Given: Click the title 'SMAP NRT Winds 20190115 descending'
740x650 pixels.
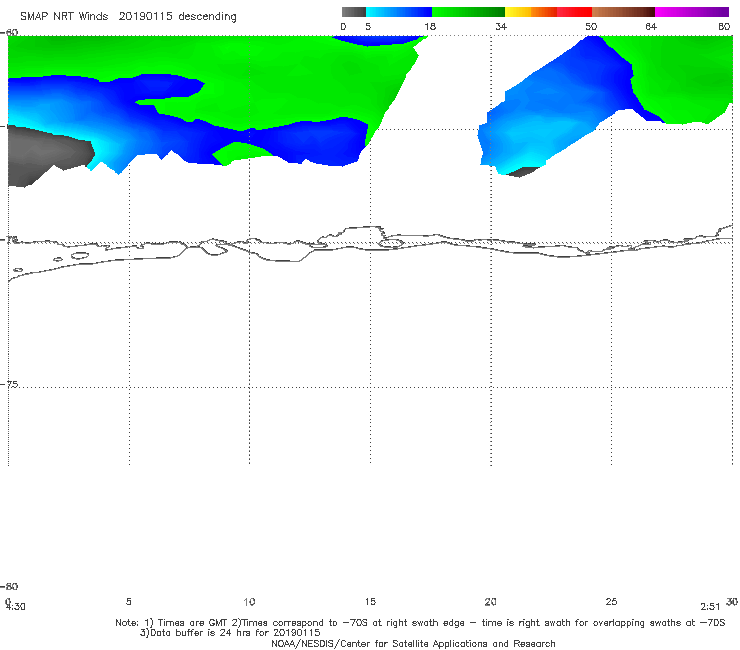Looking at the screenshot, I should (x=128, y=17).
